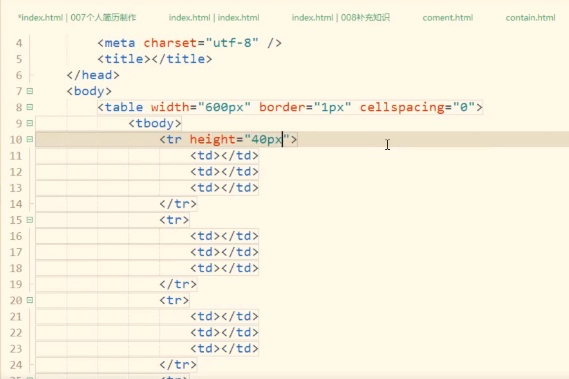Image resolution: width=569 pixels, height=379 pixels.
Task: Click the opening body tag on line 7
Action: [x=89, y=91]
